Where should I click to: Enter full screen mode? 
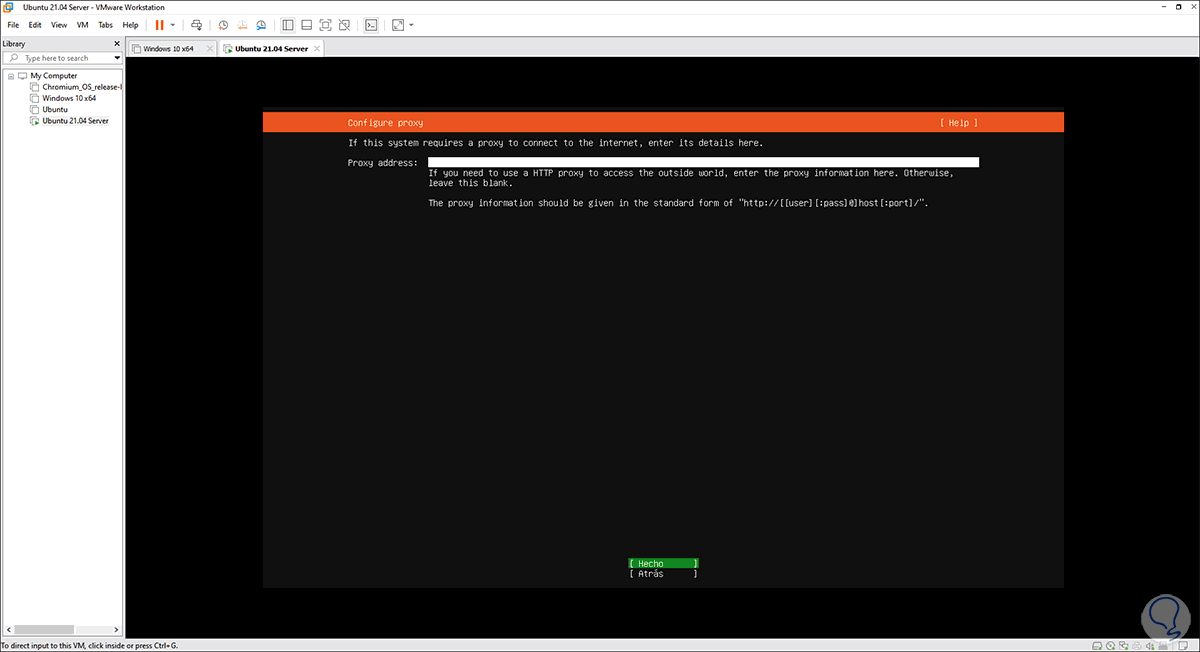pyautogui.click(x=326, y=24)
